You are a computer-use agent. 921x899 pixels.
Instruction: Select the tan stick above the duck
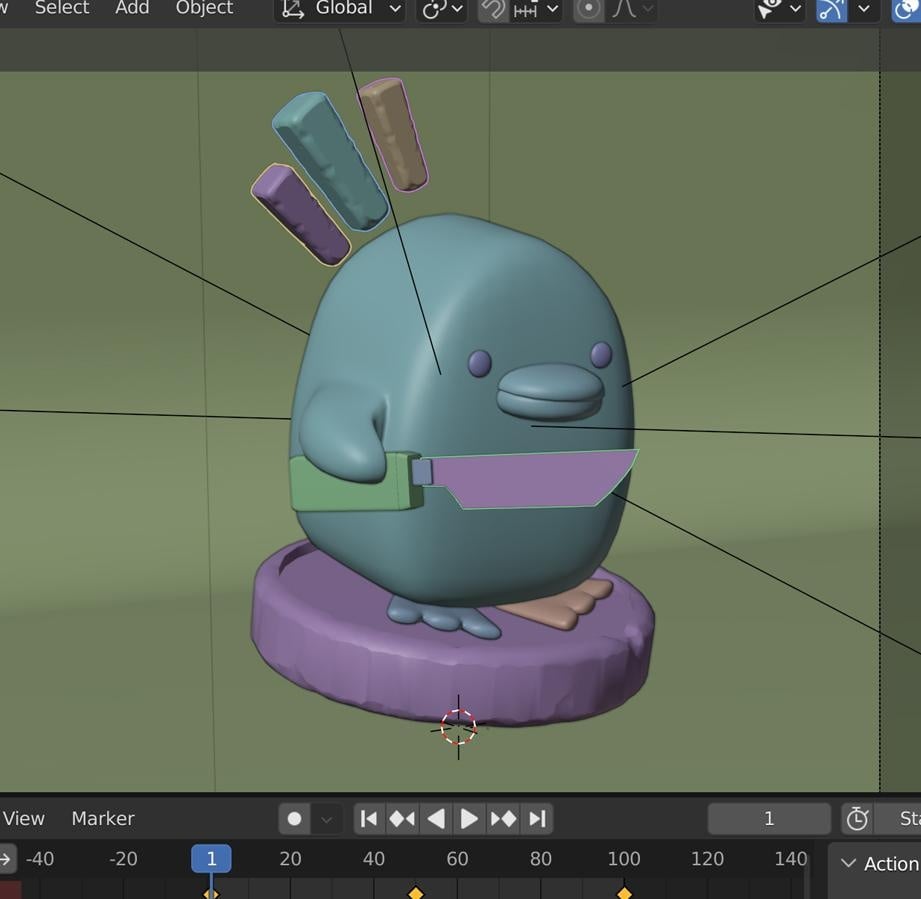pos(394,135)
